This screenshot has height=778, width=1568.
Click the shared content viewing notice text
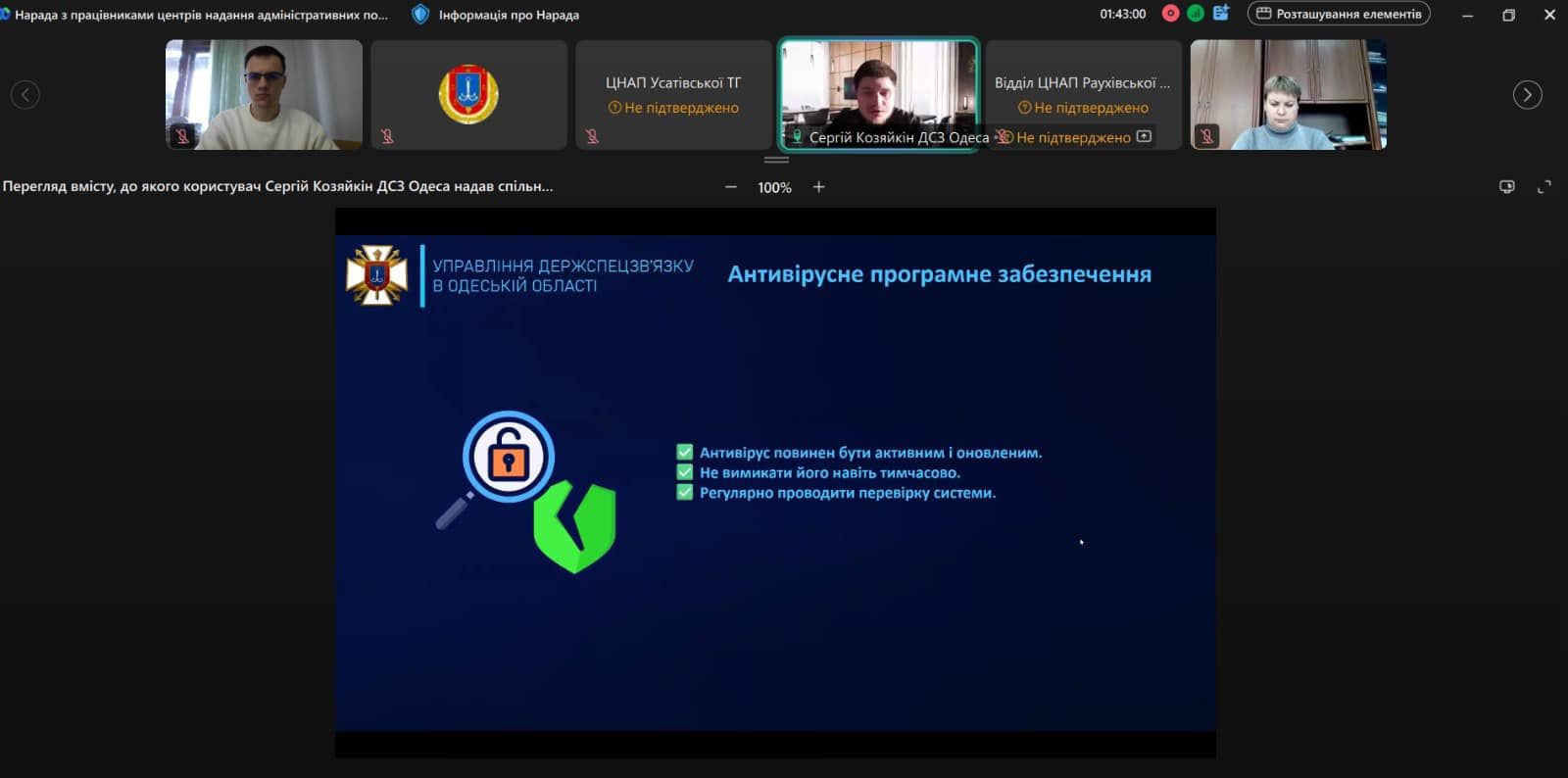click(277, 186)
